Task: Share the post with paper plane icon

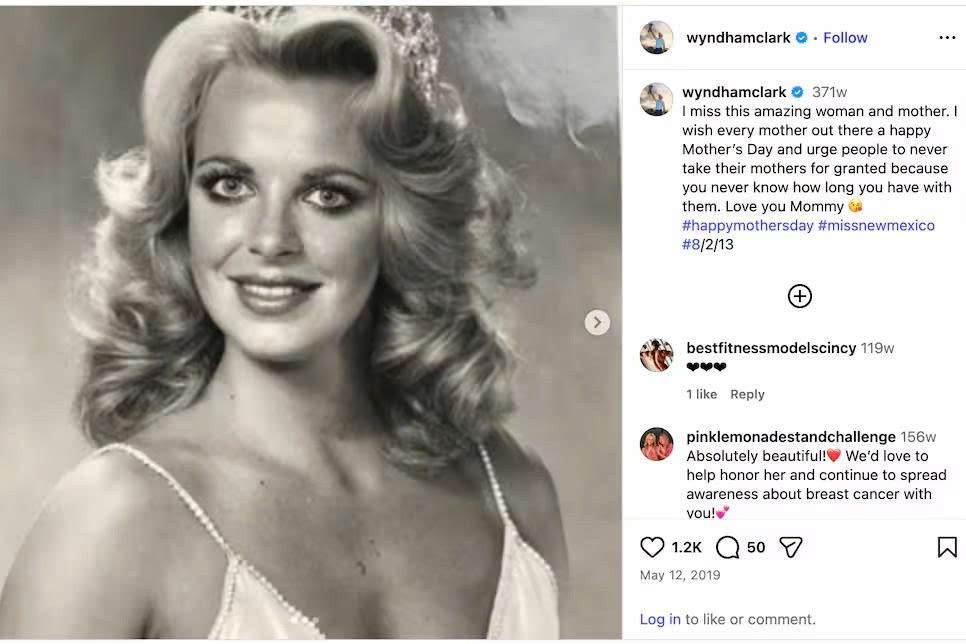Action: [790, 547]
